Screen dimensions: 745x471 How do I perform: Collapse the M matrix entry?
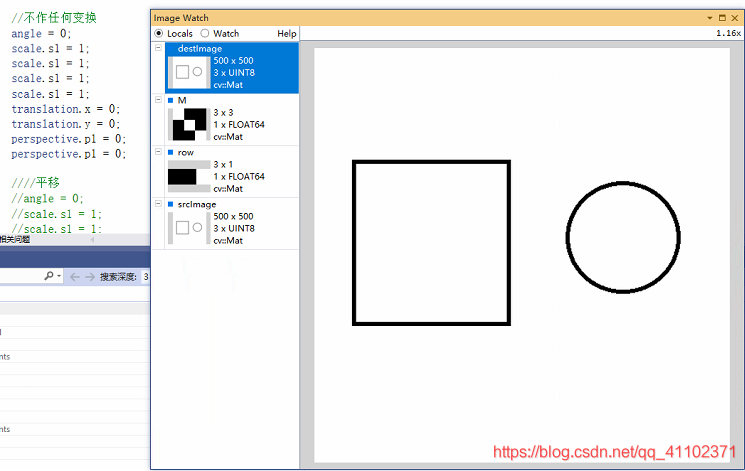(x=158, y=100)
